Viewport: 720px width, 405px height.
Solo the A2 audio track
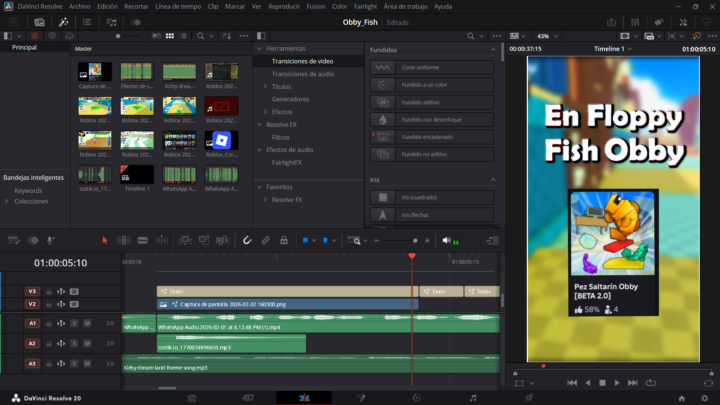pyautogui.click(x=74, y=343)
